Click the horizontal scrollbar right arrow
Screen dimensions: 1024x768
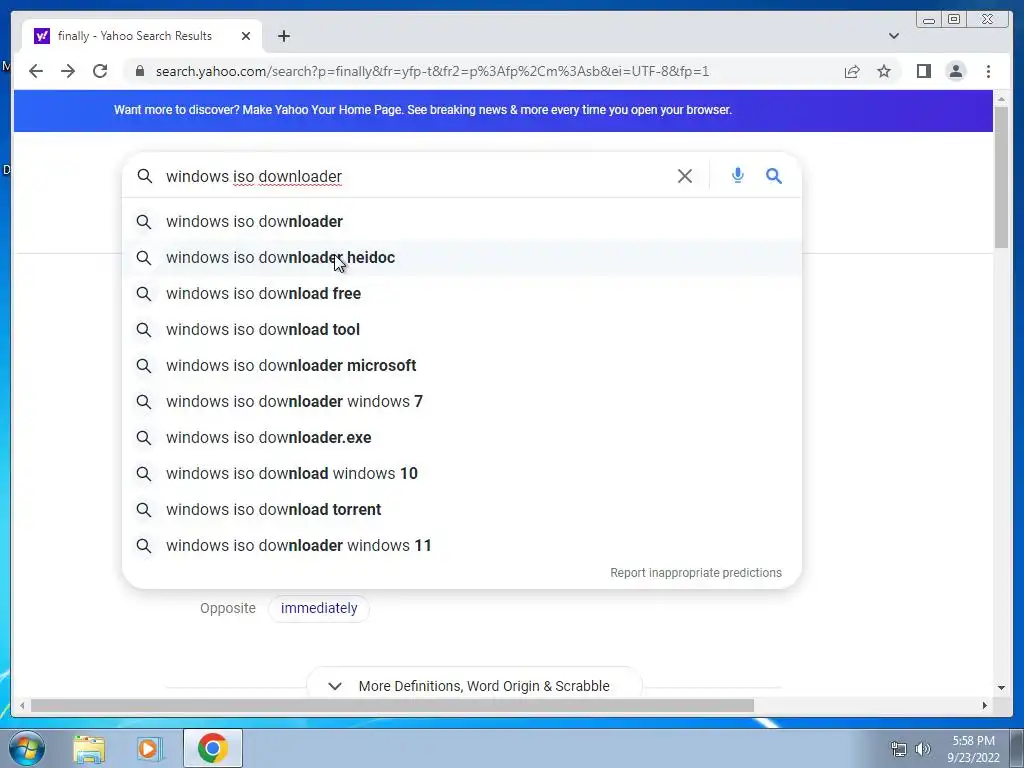point(985,705)
